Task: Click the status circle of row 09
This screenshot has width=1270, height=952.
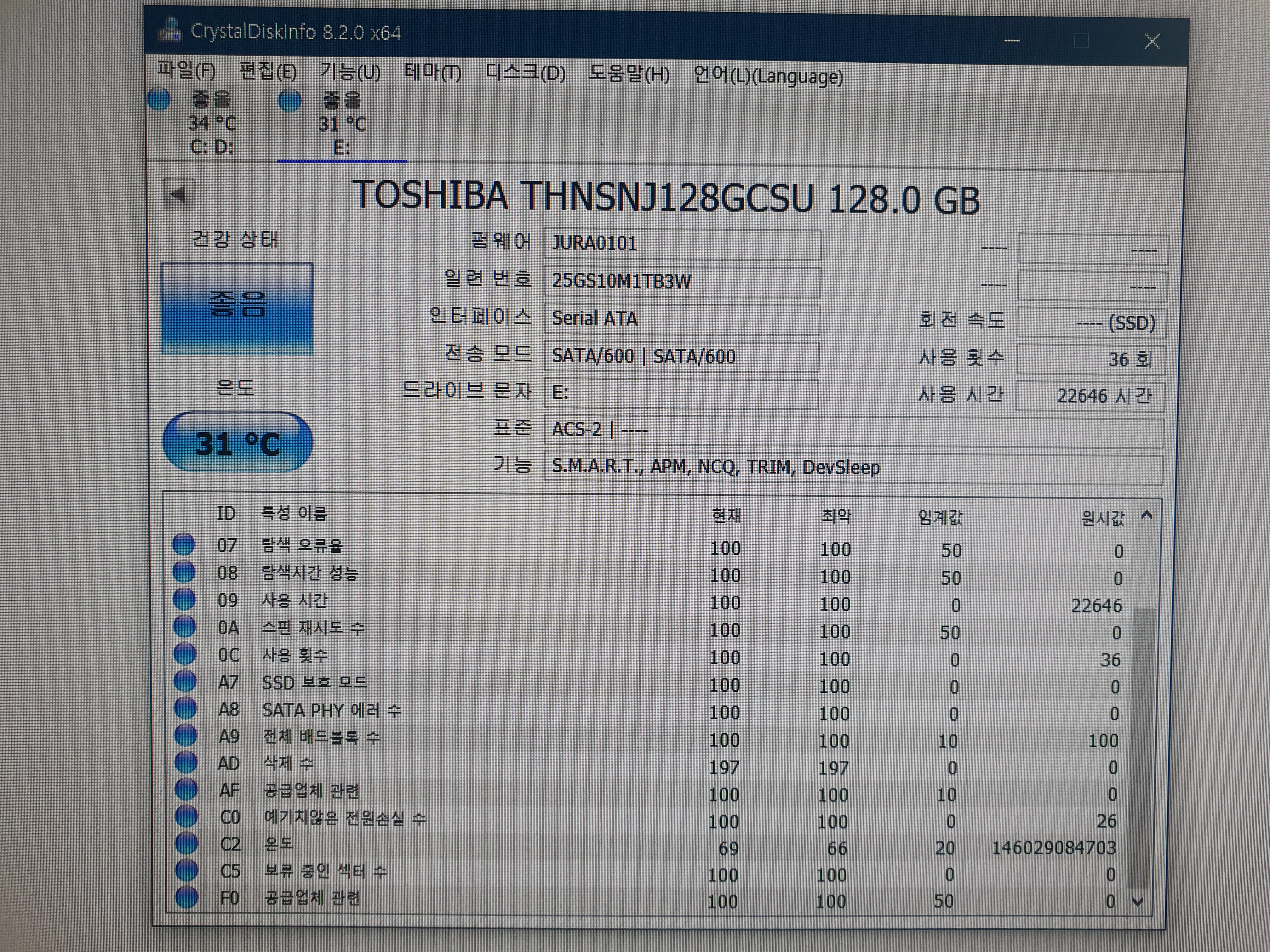Action: [184, 599]
